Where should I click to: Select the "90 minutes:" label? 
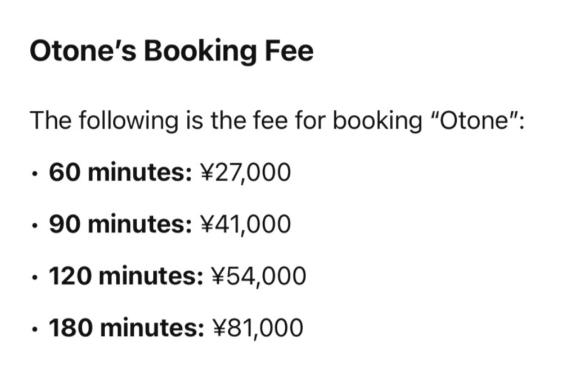point(120,224)
